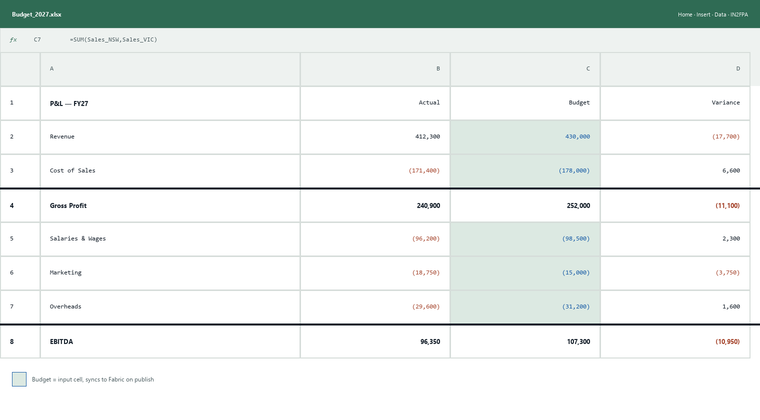
Task: Click the C7 name box
Action: coord(37,40)
